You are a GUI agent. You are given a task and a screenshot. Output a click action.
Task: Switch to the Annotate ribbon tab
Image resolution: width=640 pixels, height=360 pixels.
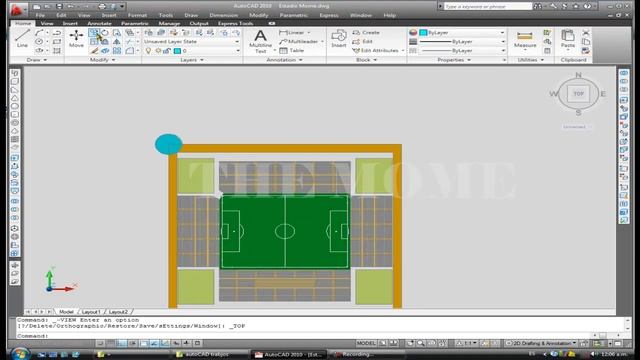click(99, 23)
